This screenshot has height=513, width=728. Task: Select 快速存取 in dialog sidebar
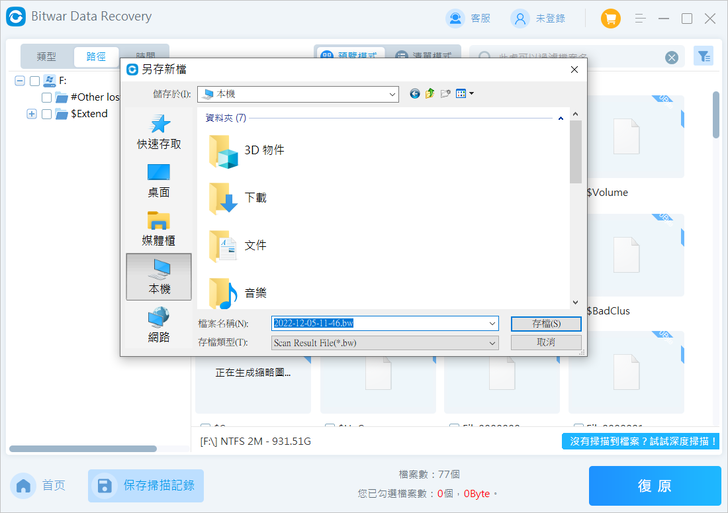(159, 132)
